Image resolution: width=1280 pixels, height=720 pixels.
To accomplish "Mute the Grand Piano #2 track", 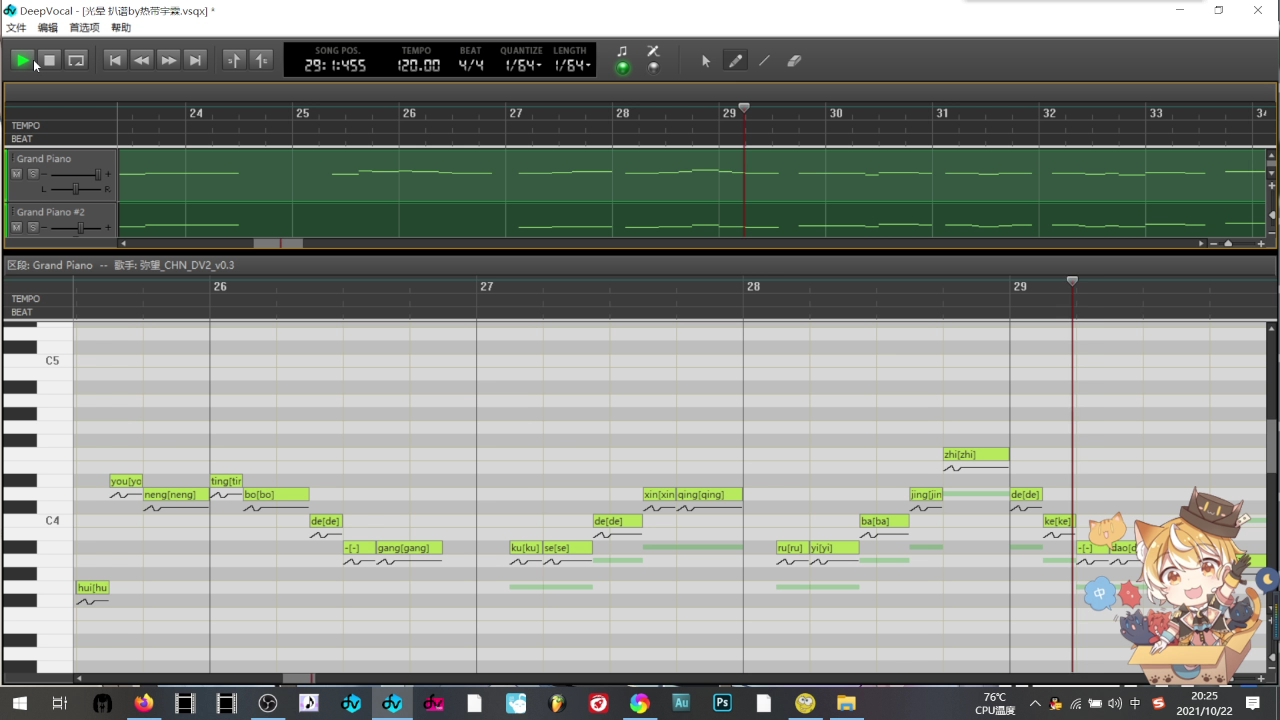I will point(17,228).
